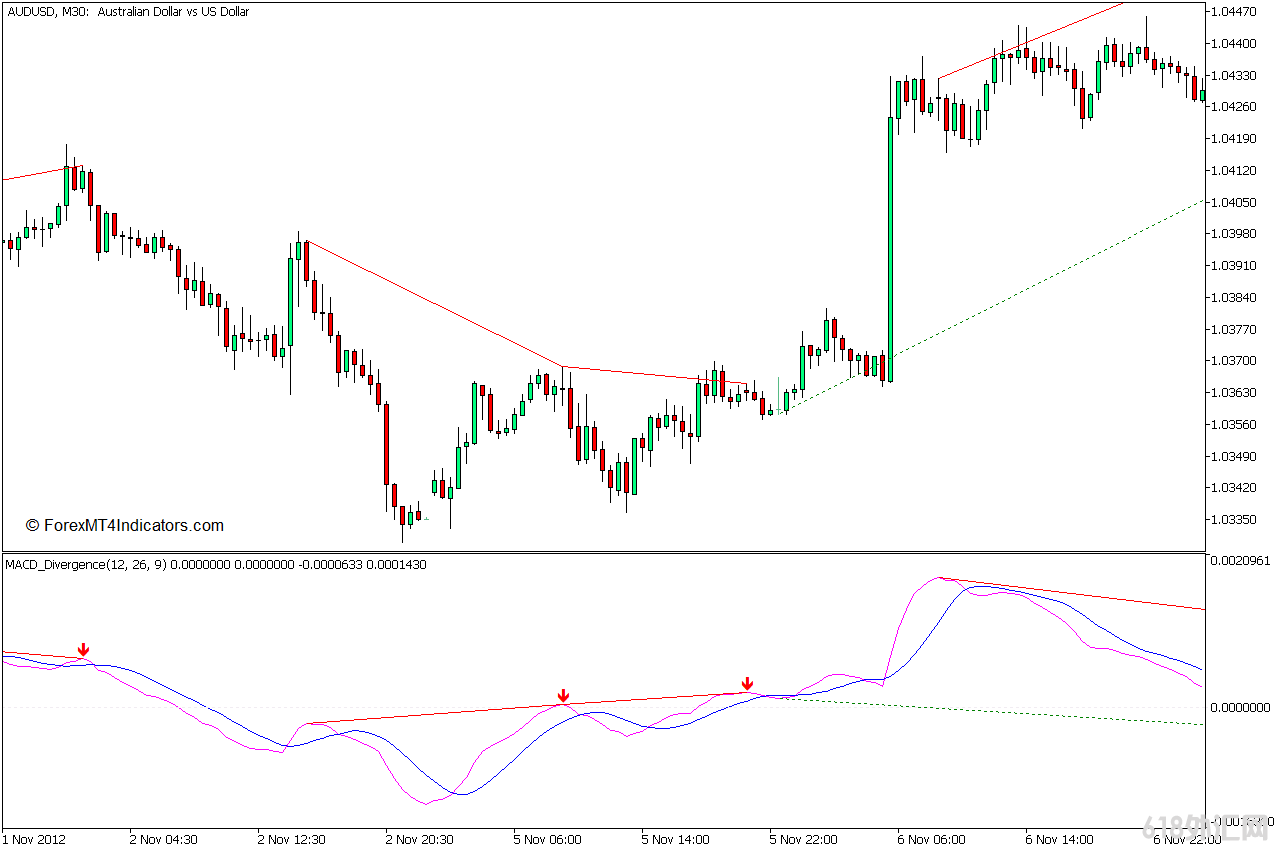Click the MACD_Divergence(12, 26, 9) indicator label
The width and height of the screenshot is (1275, 852).
pyautogui.click(x=87, y=565)
